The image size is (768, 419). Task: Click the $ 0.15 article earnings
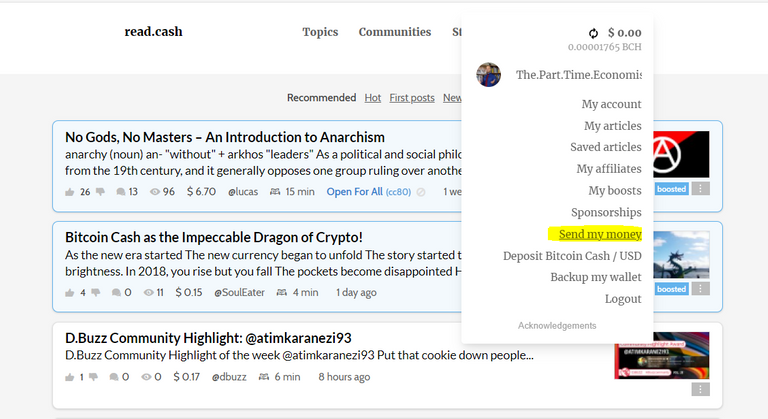[189, 293]
